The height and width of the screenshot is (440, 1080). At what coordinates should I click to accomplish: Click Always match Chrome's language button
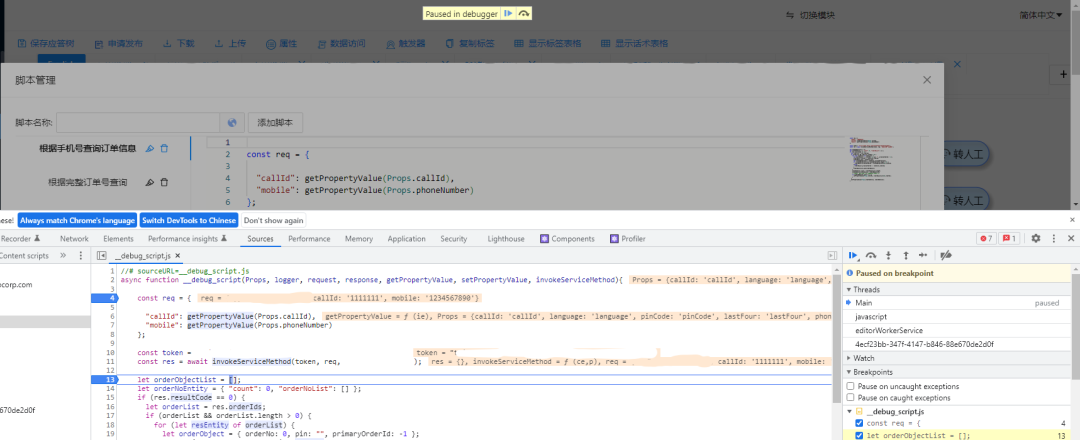coord(77,220)
